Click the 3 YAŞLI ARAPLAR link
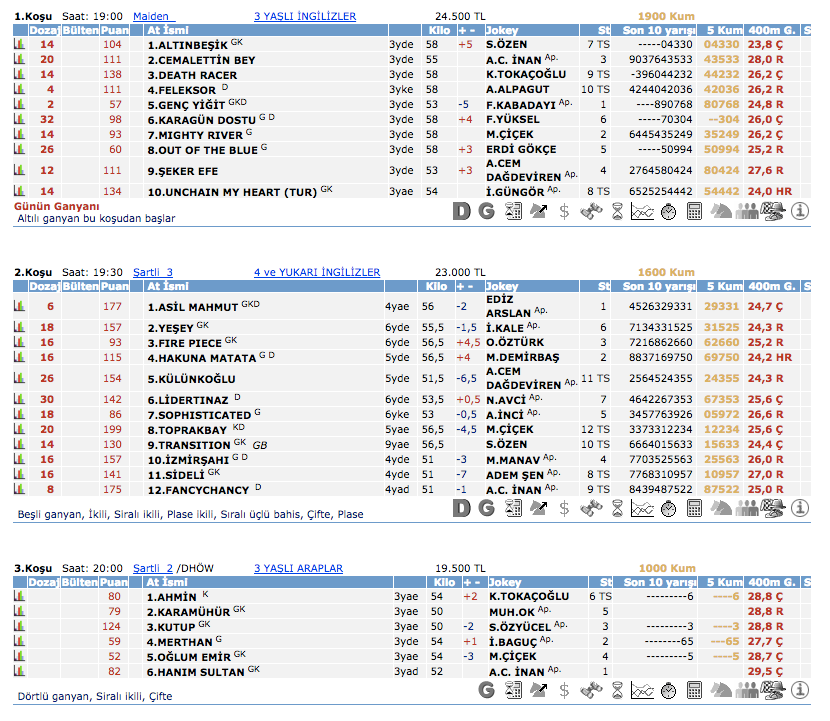Image resolution: width=830 pixels, height=721 pixels. [x=298, y=568]
